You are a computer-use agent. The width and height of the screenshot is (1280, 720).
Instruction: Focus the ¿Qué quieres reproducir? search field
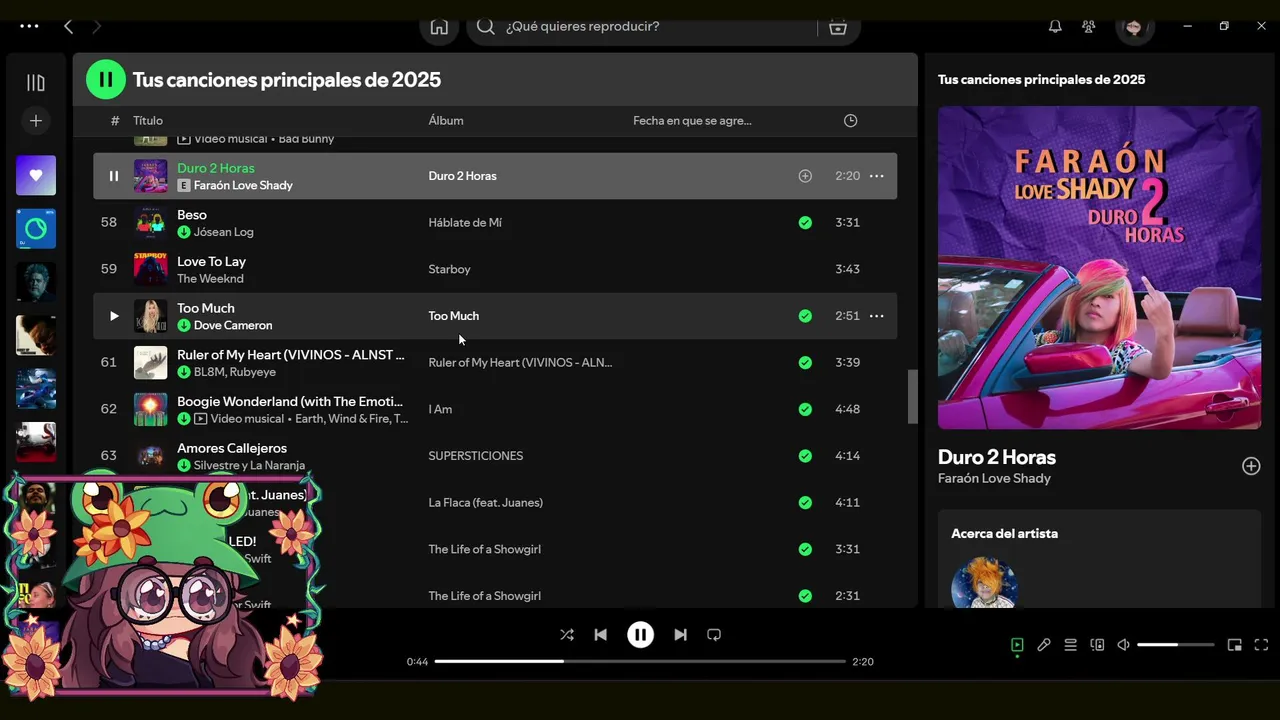[660, 27]
